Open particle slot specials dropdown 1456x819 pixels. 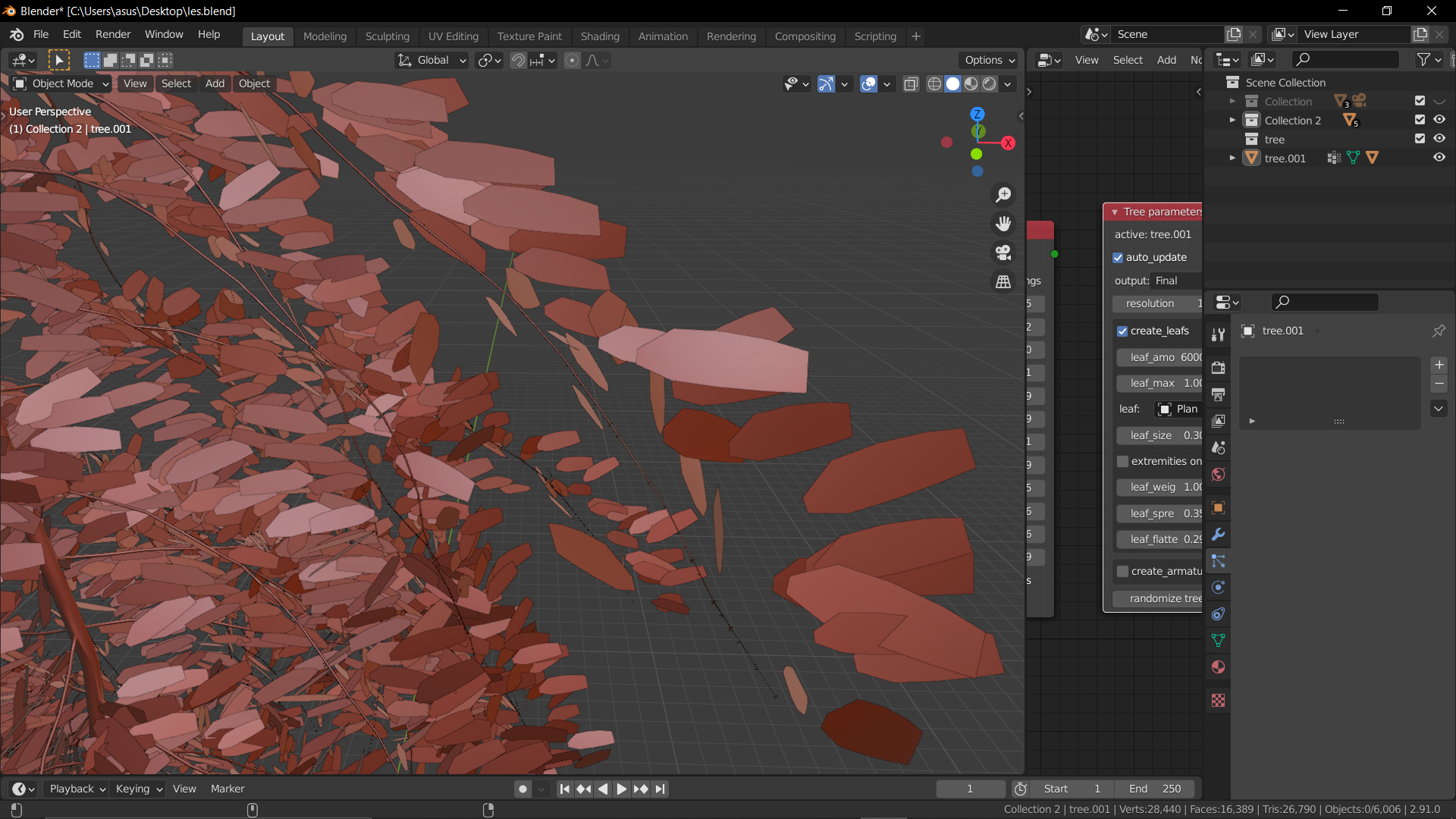[1439, 409]
